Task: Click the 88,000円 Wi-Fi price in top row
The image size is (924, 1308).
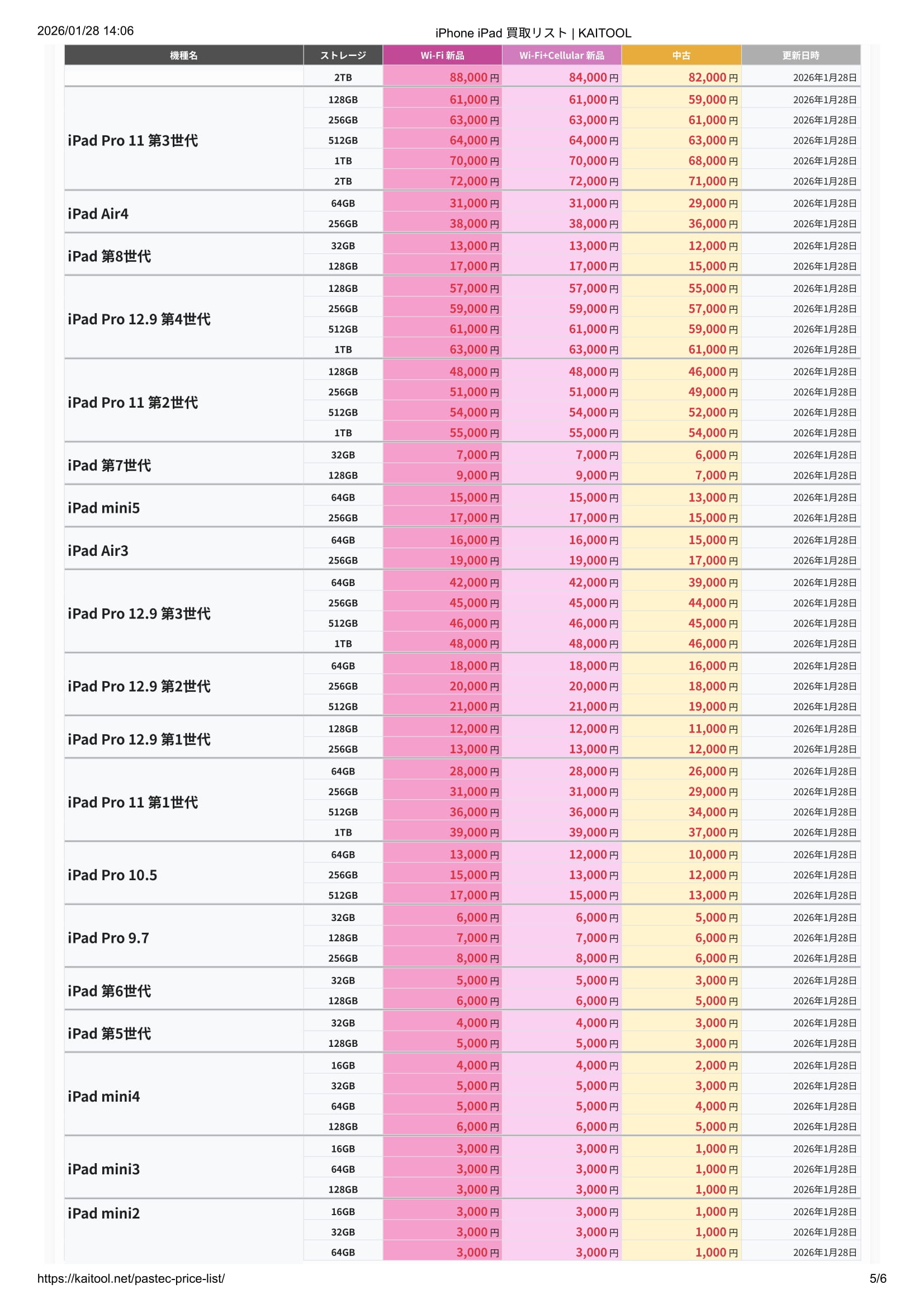Action: (473, 78)
